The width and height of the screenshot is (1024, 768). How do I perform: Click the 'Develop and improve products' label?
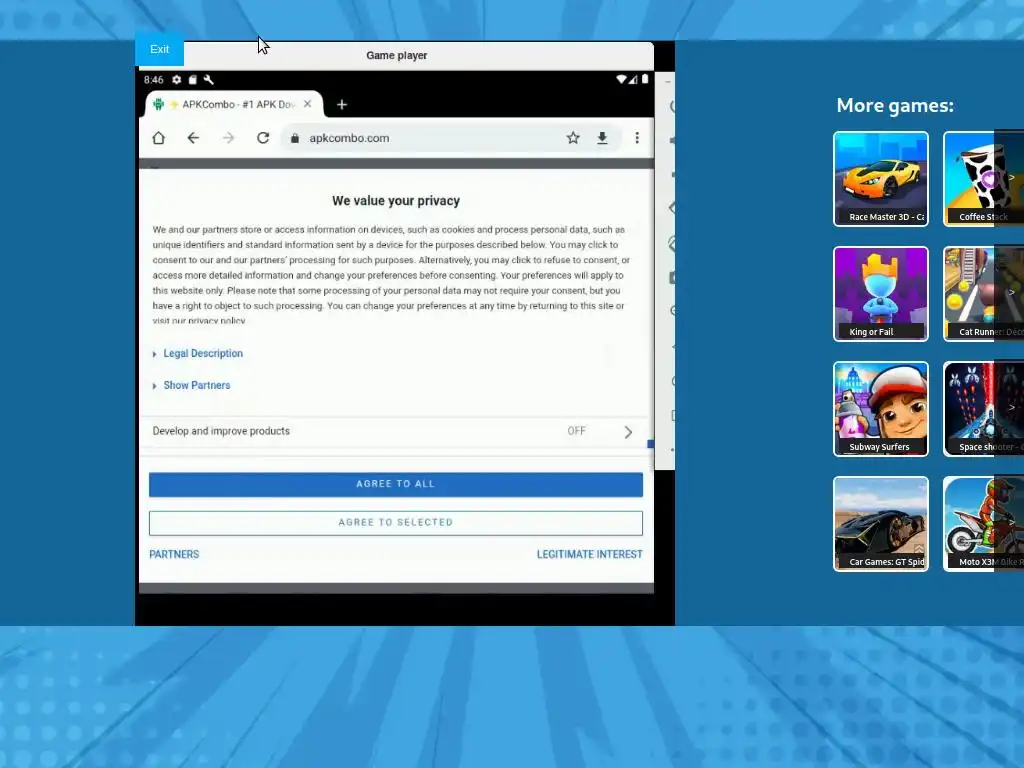[x=221, y=431]
